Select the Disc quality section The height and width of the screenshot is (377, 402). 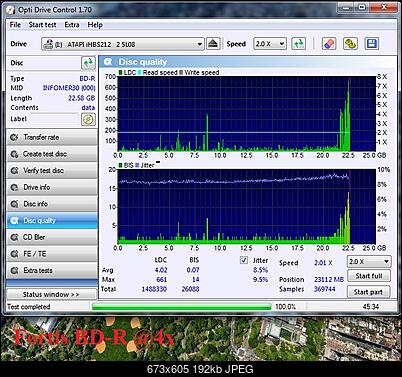(x=52, y=221)
